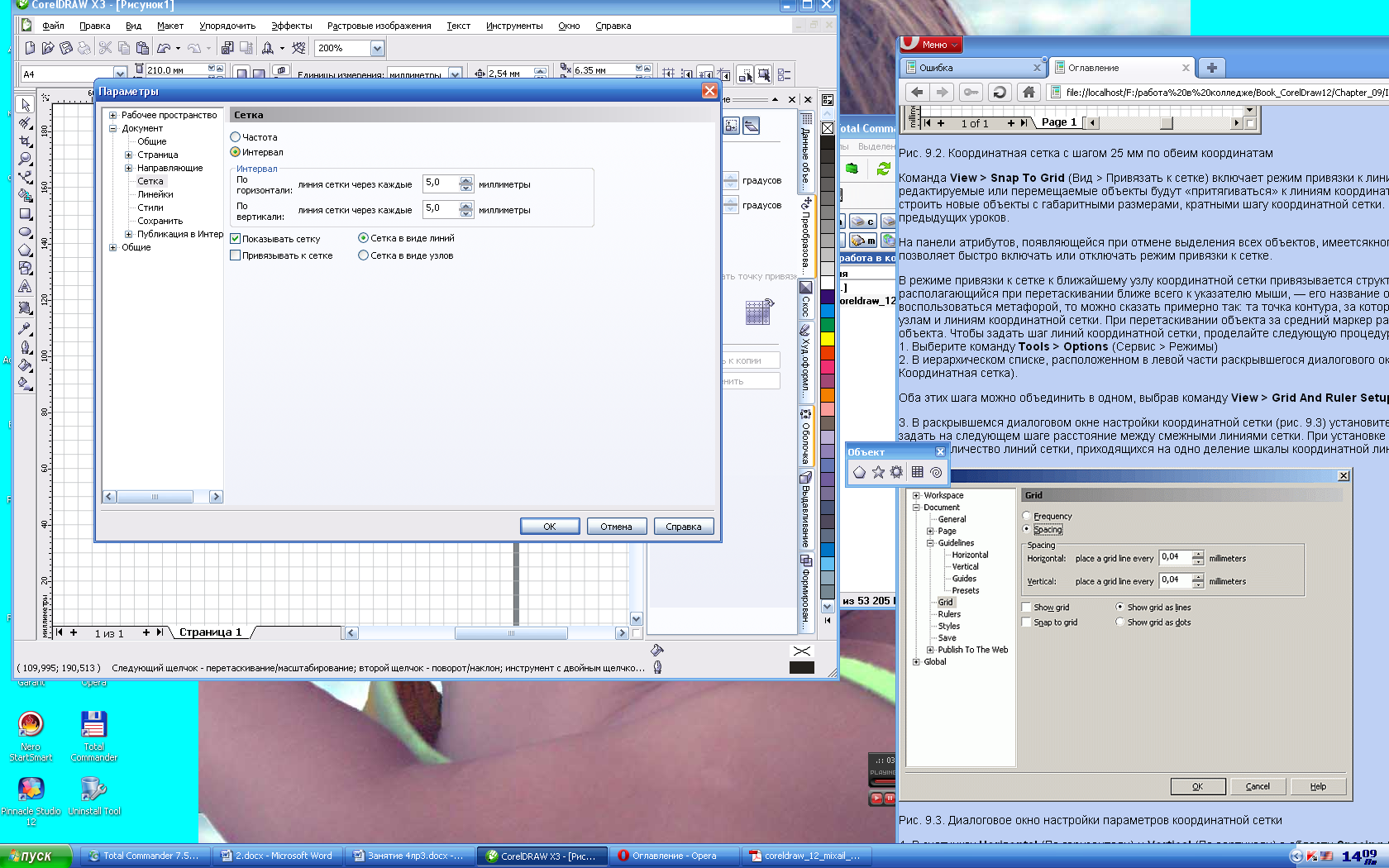Expand Рабочее пространство tree node
Image resolution: width=1389 pixels, height=868 pixels.
click(x=113, y=115)
